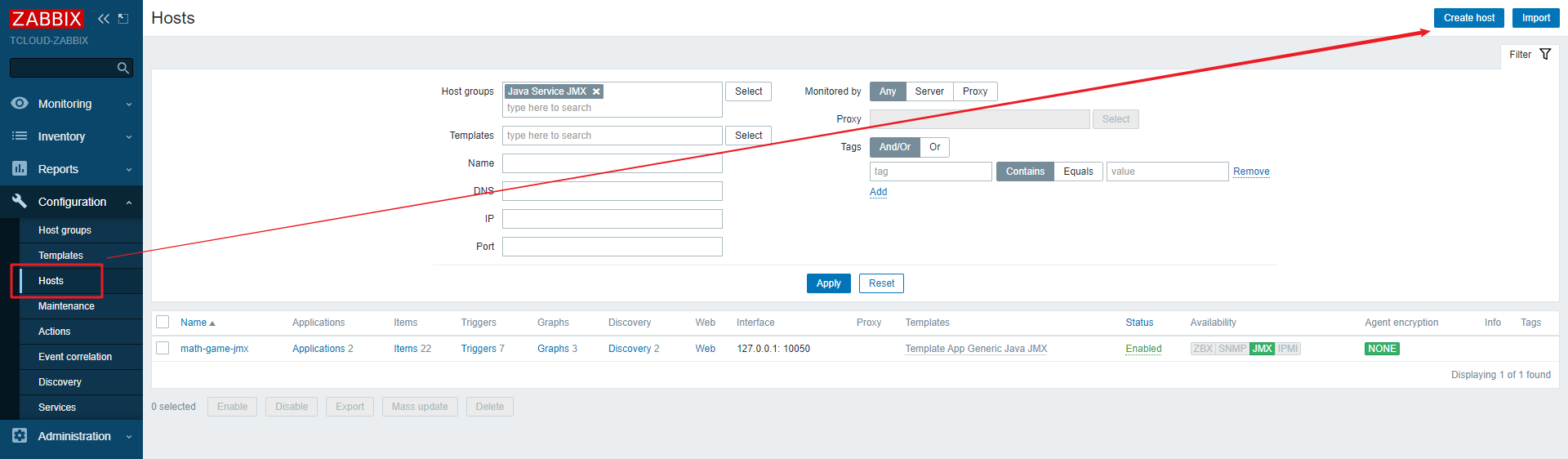Viewport: 1568px width, 459px height.
Task: Open Template App Generic Java JMX link
Action: point(976,349)
